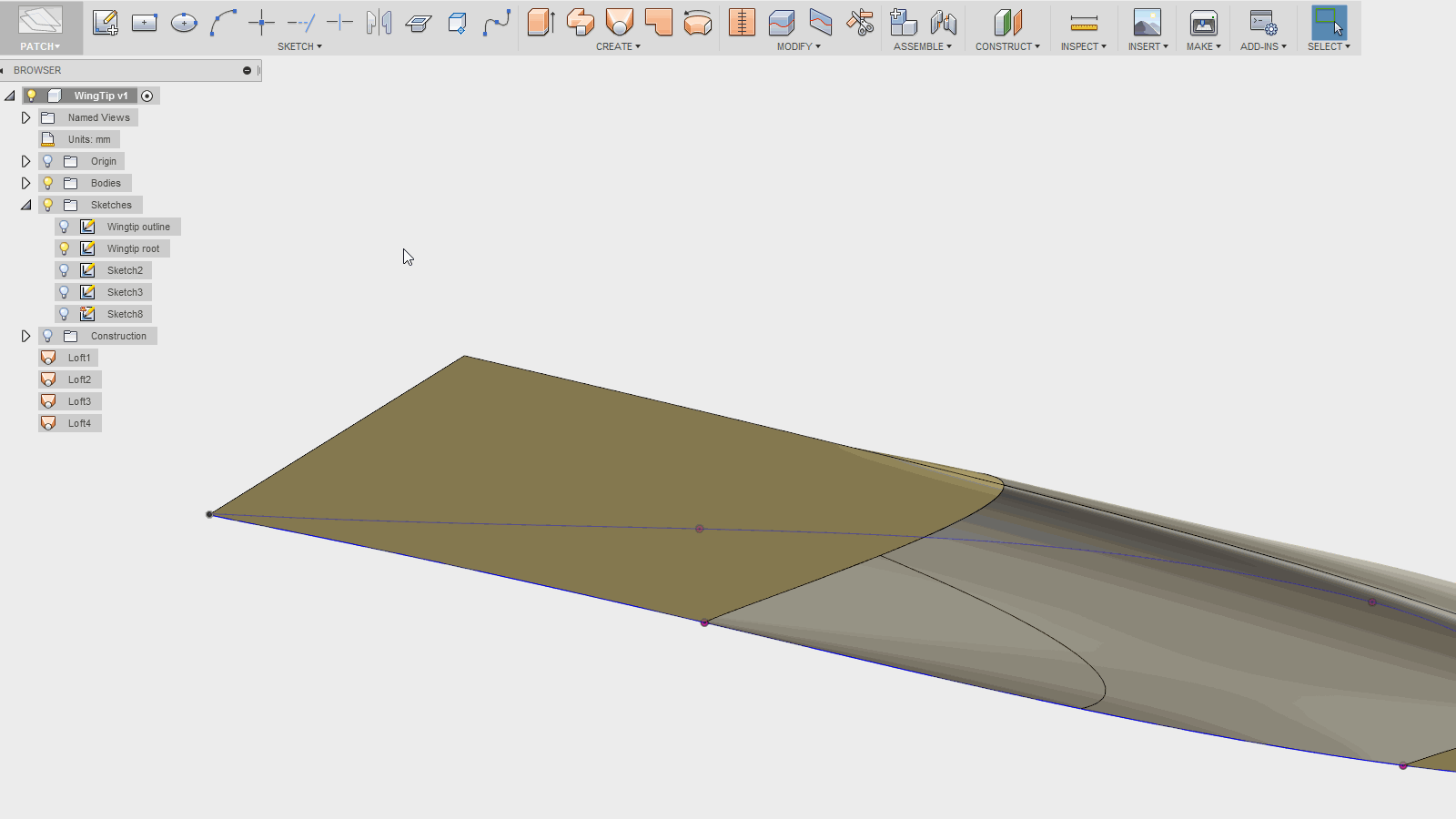Expand the Named Views folder
1456x819 pixels.
point(25,116)
